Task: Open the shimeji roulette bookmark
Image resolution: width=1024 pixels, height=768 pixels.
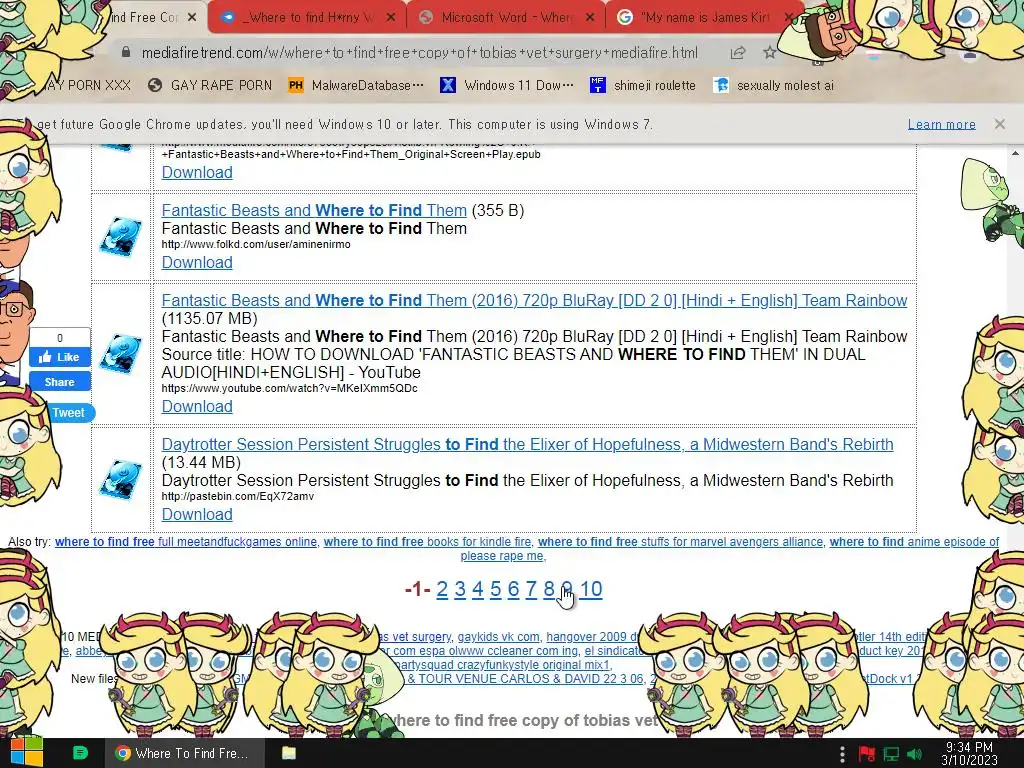Action: (643, 85)
